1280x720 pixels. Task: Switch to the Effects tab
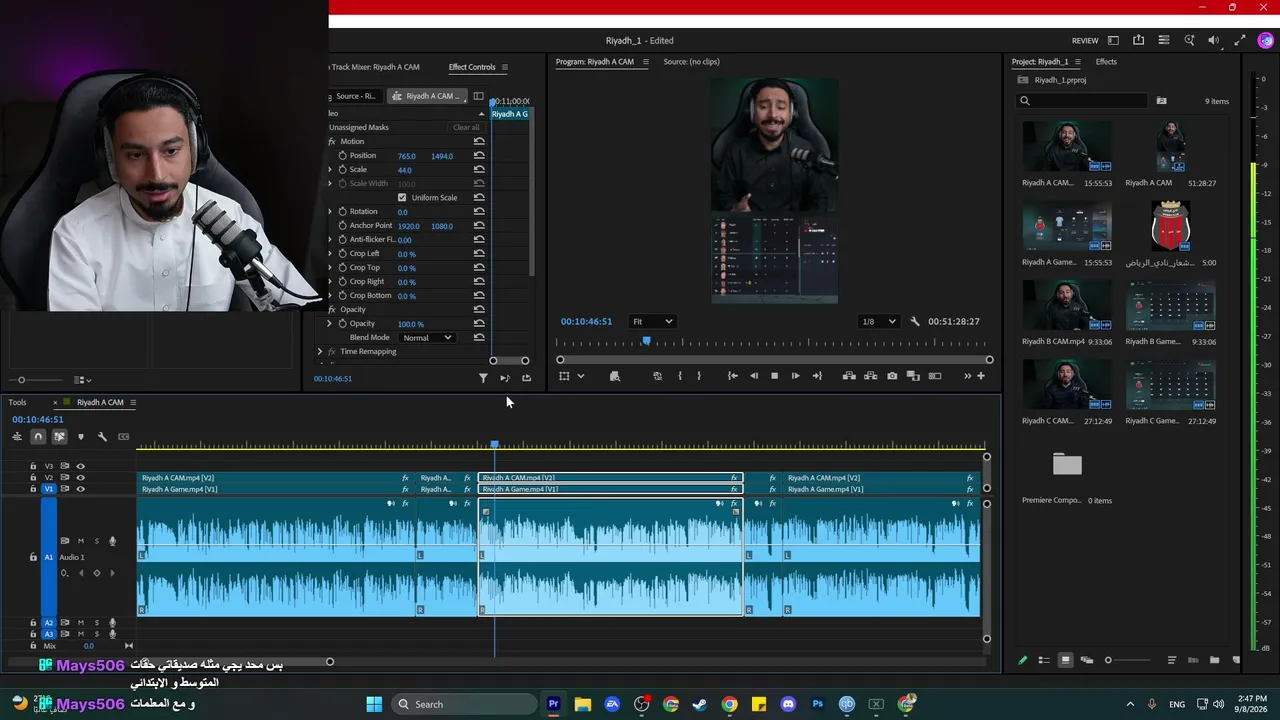(x=1105, y=62)
